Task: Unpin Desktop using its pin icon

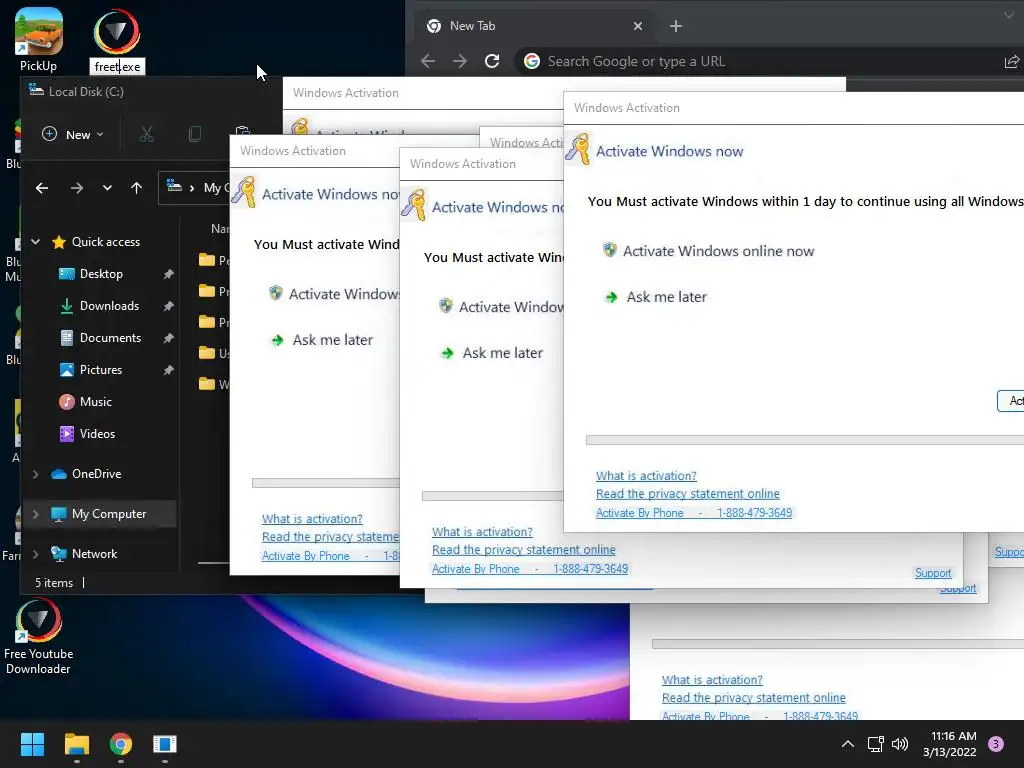Action: pyautogui.click(x=168, y=274)
